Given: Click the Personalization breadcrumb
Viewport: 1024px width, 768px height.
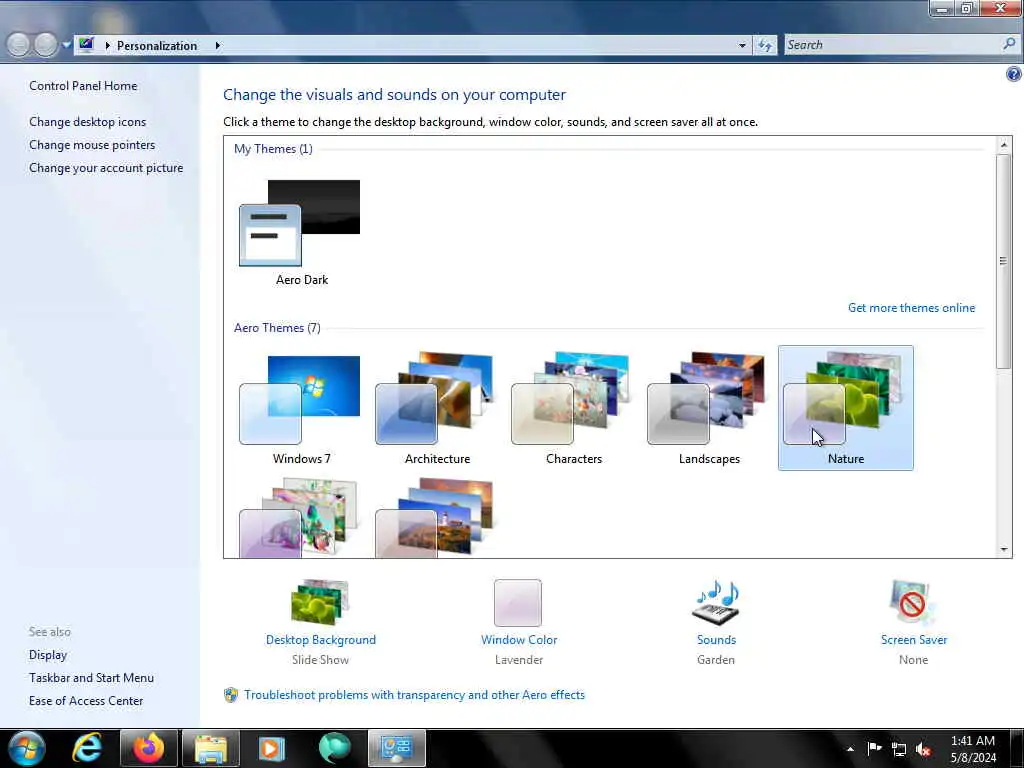Looking at the screenshot, I should (157, 46).
